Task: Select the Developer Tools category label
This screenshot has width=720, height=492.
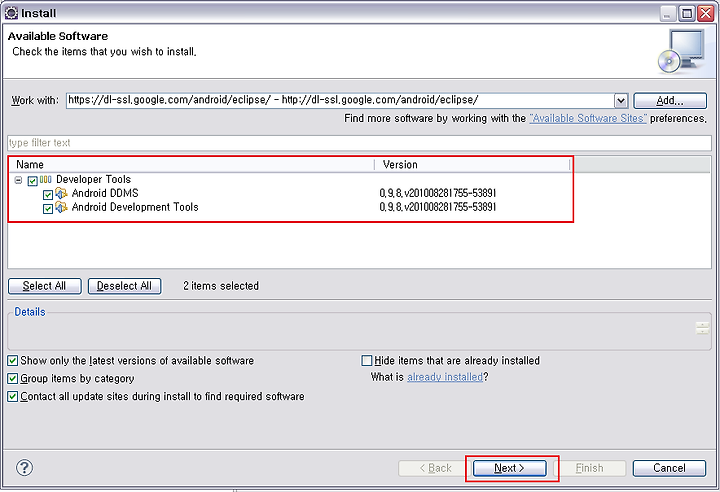Action: pos(93,179)
